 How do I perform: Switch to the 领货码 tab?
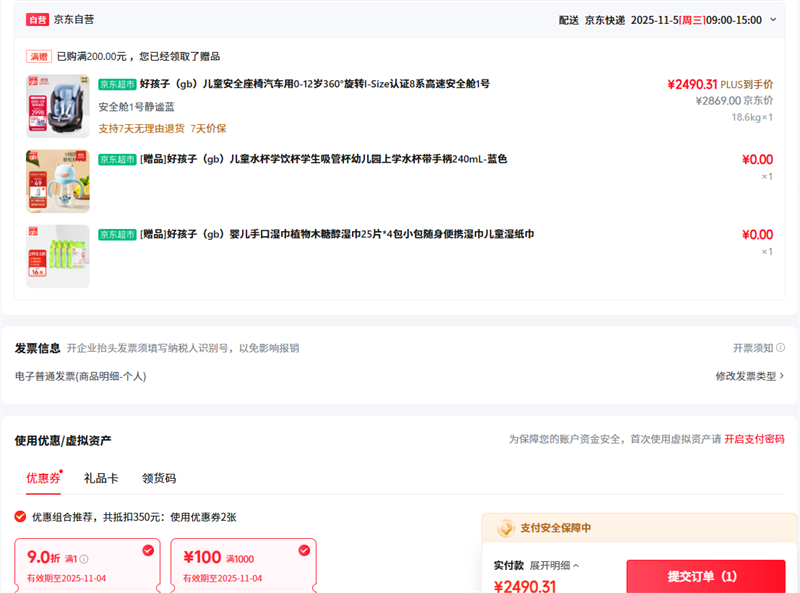[159, 478]
